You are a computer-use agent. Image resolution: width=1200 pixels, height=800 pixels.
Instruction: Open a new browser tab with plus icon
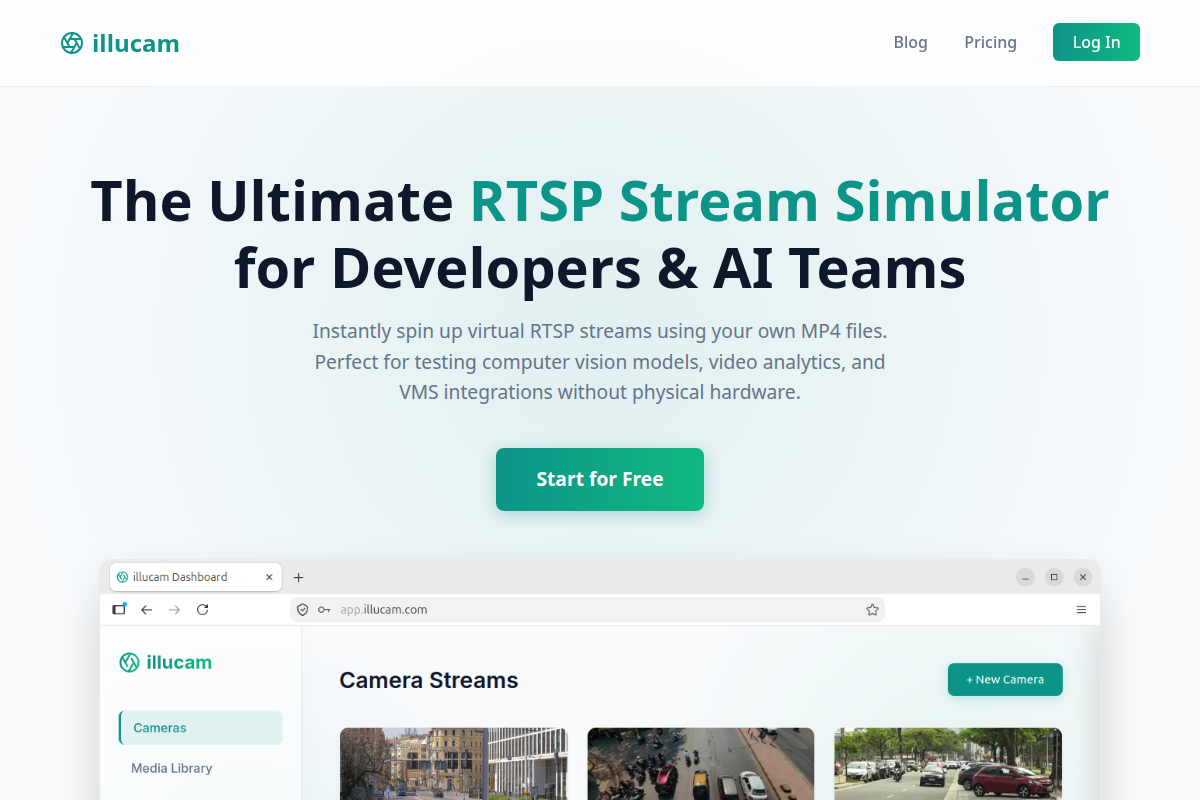click(298, 577)
